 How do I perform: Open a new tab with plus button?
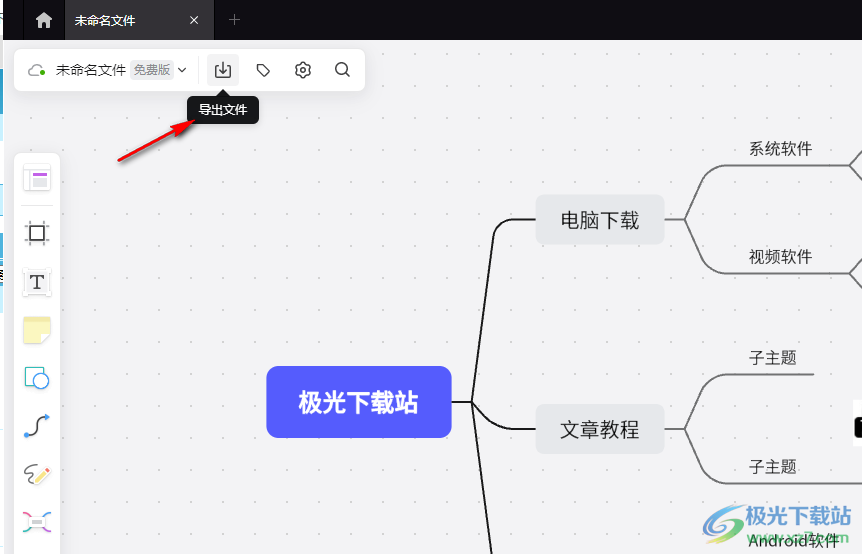pyautogui.click(x=234, y=20)
